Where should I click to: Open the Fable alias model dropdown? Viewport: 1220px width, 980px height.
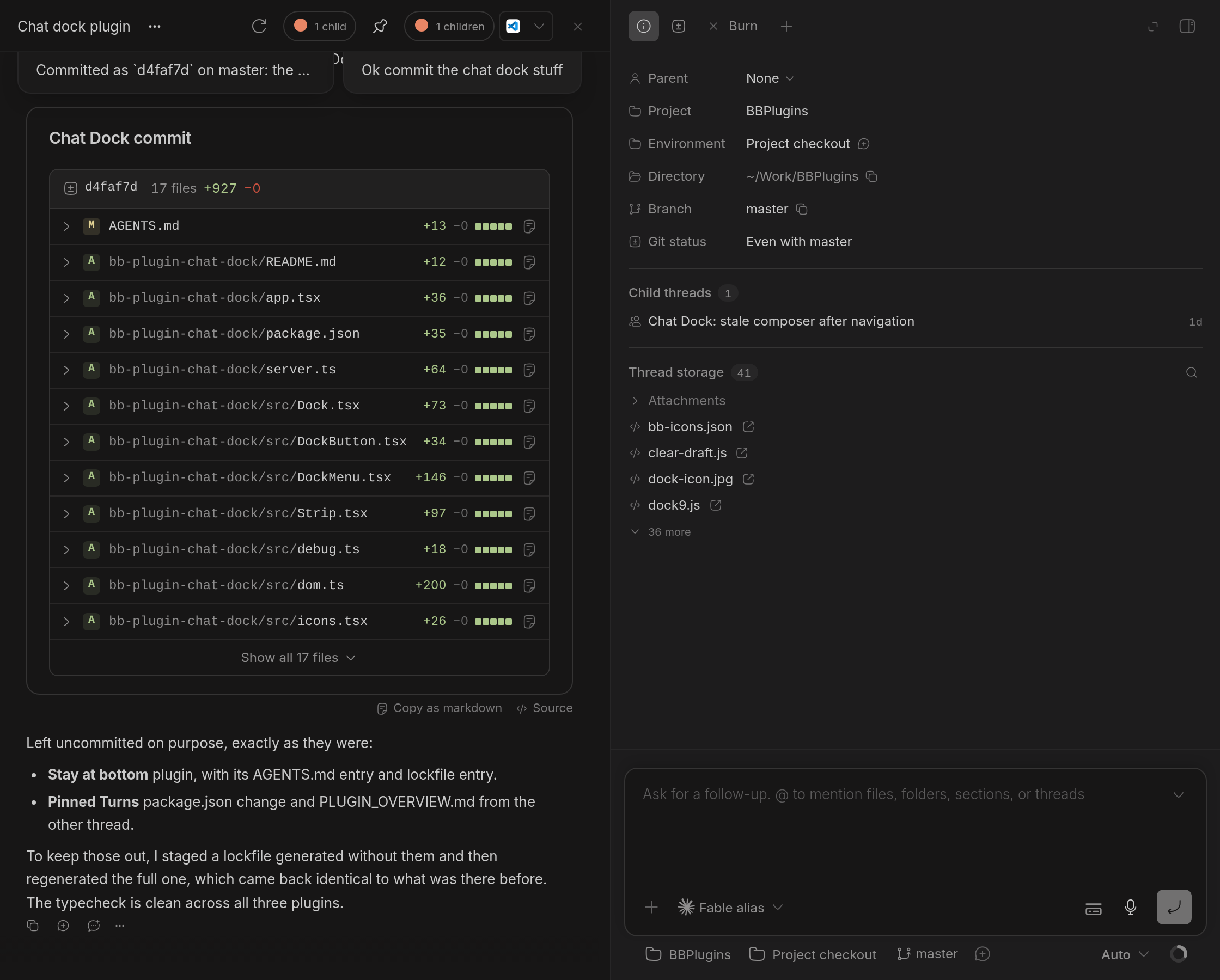tap(730, 908)
